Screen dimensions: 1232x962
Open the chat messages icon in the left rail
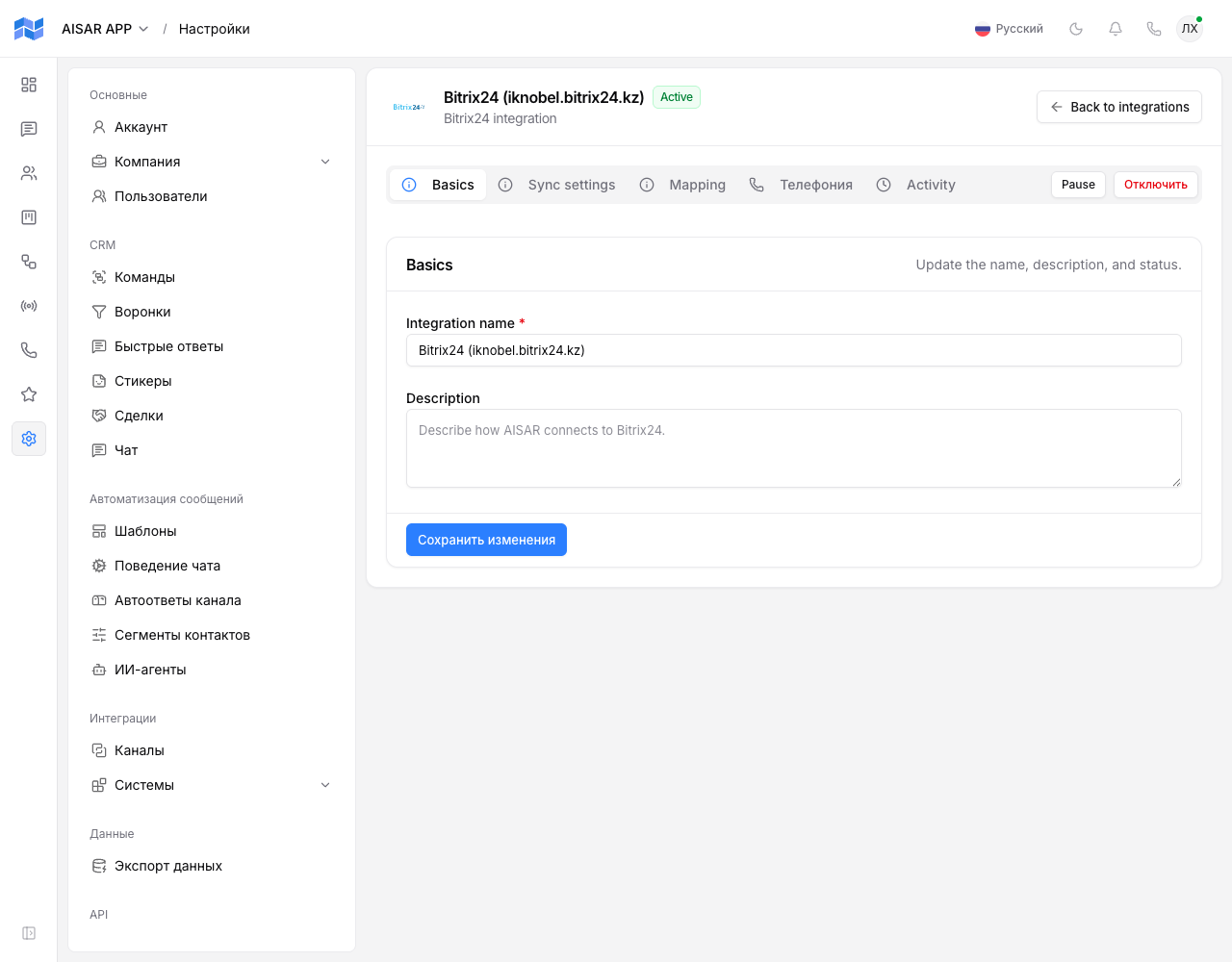coord(29,129)
